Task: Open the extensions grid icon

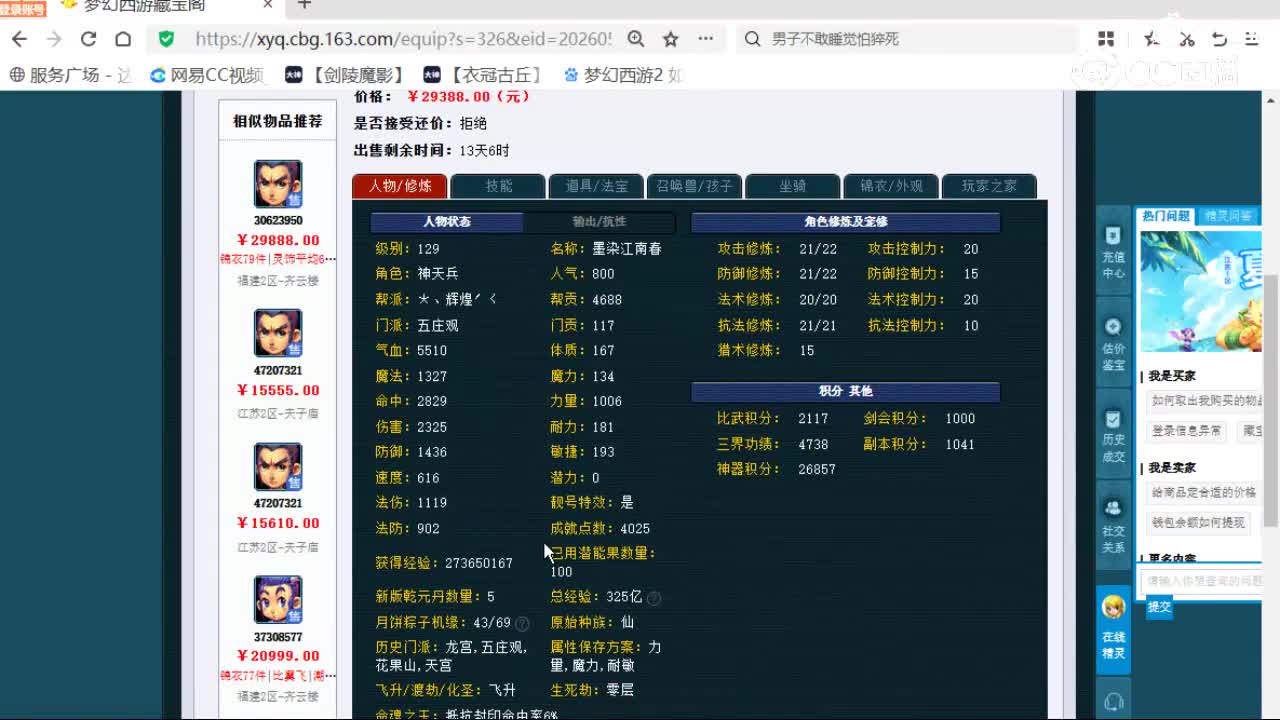Action: click(1106, 39)
